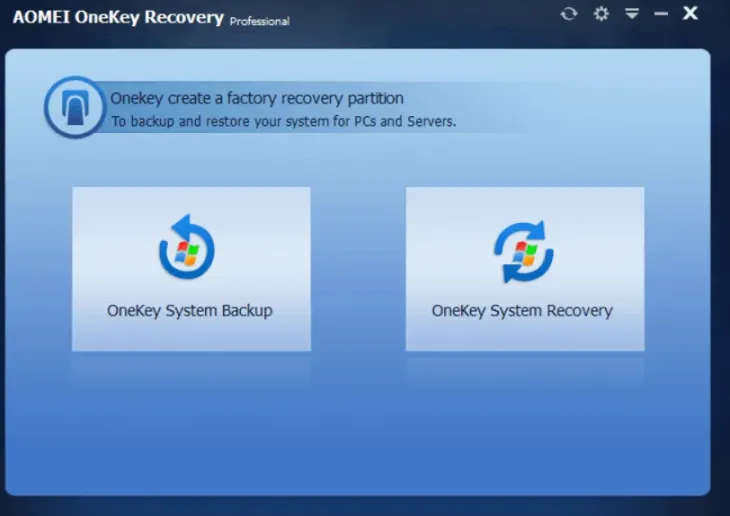
Task: Click the "Onekey create a factory recovery partition" heading
Action: pos(257,98)
